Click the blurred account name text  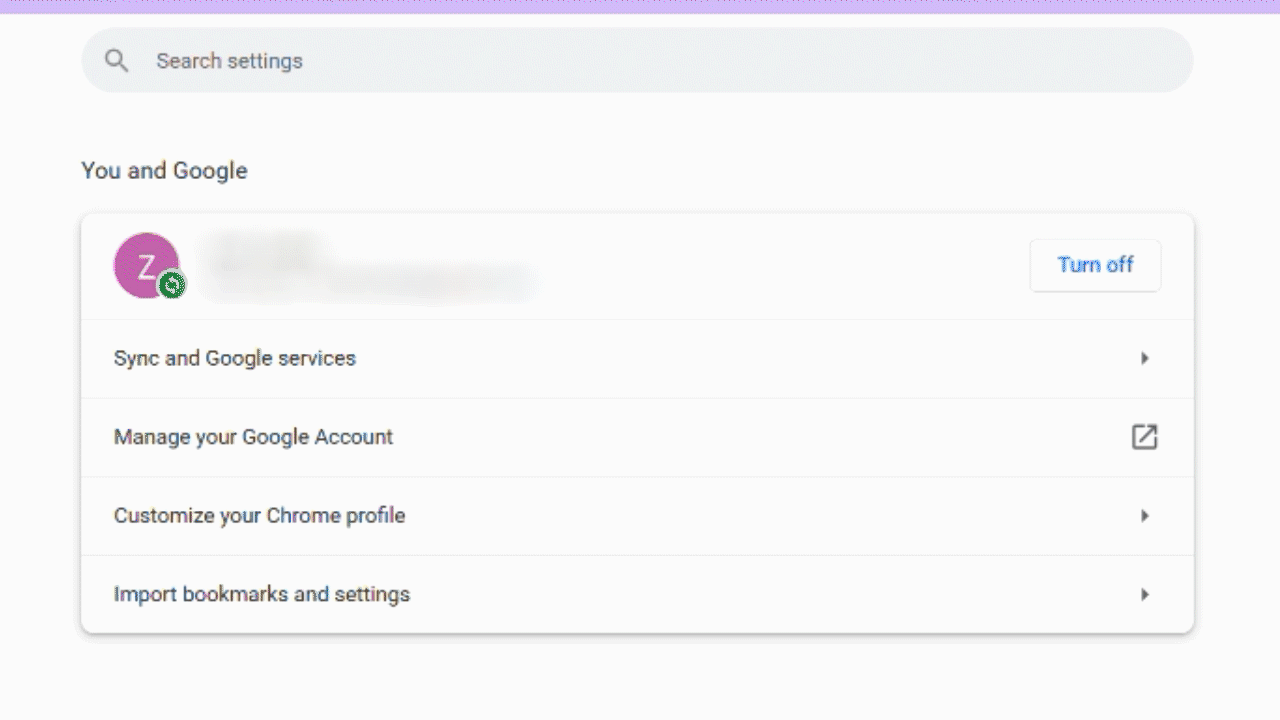pyautogui.click(x=265, y=248)
